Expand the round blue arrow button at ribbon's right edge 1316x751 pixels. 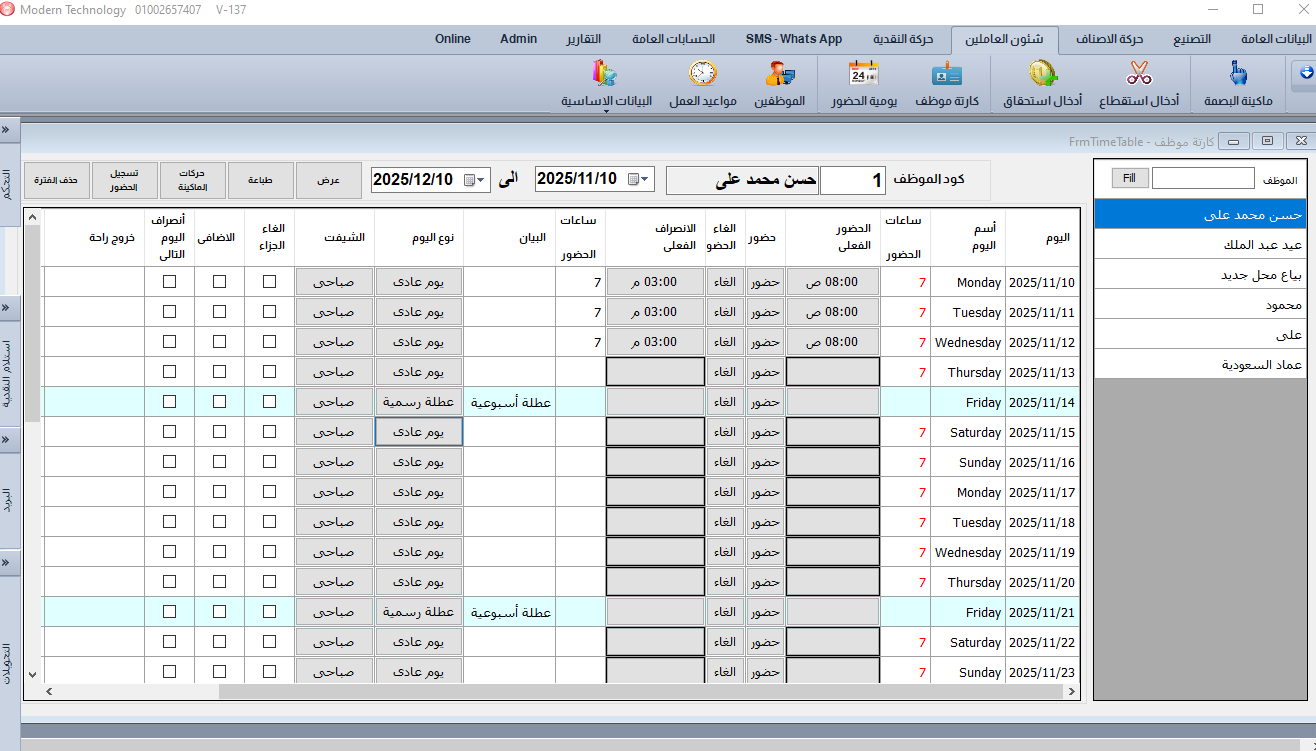coord(1305,72)
